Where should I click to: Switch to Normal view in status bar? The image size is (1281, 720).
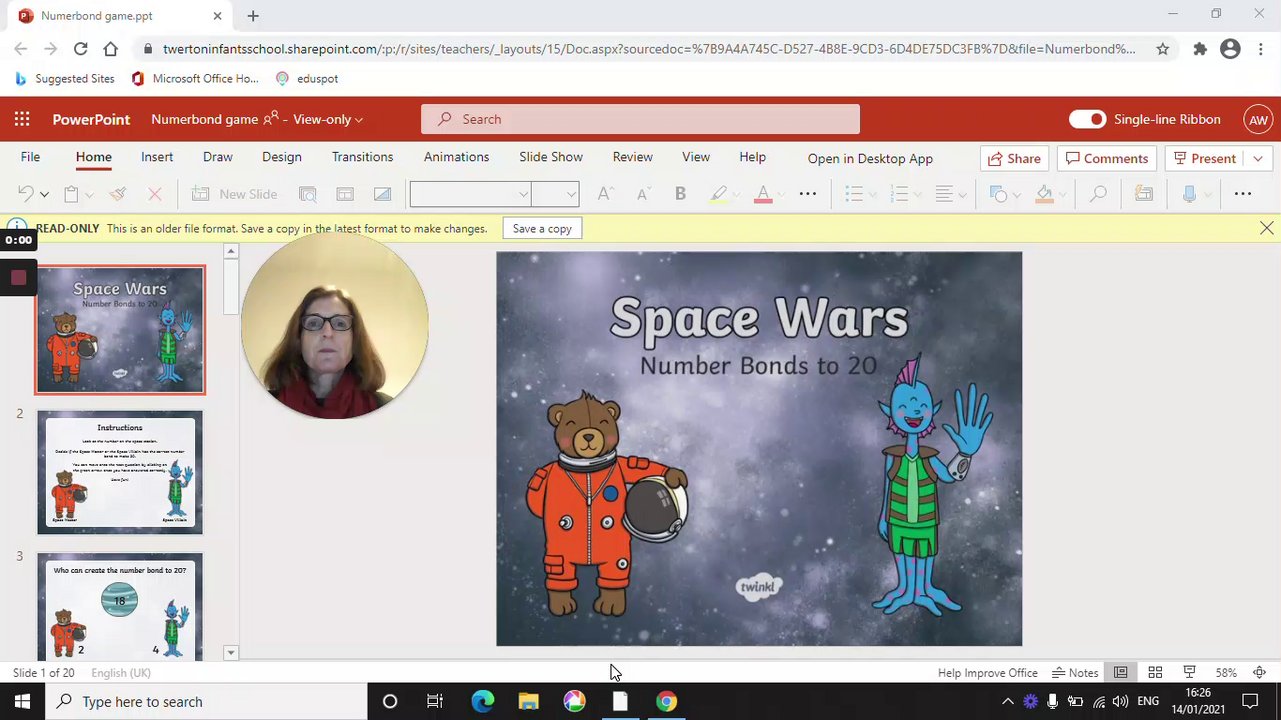coord(1121,672)
